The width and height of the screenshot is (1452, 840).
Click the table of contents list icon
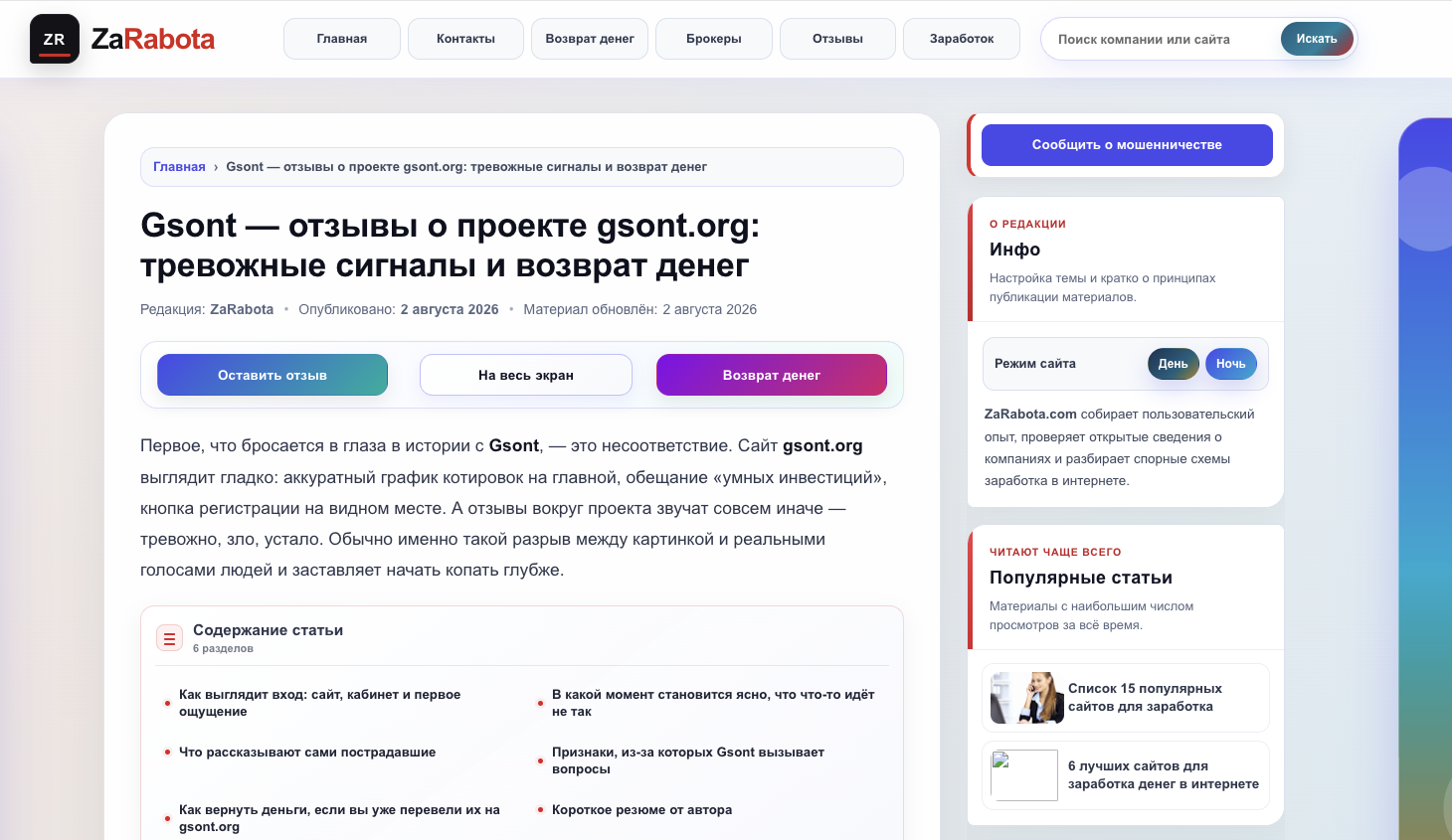[170, 638]
